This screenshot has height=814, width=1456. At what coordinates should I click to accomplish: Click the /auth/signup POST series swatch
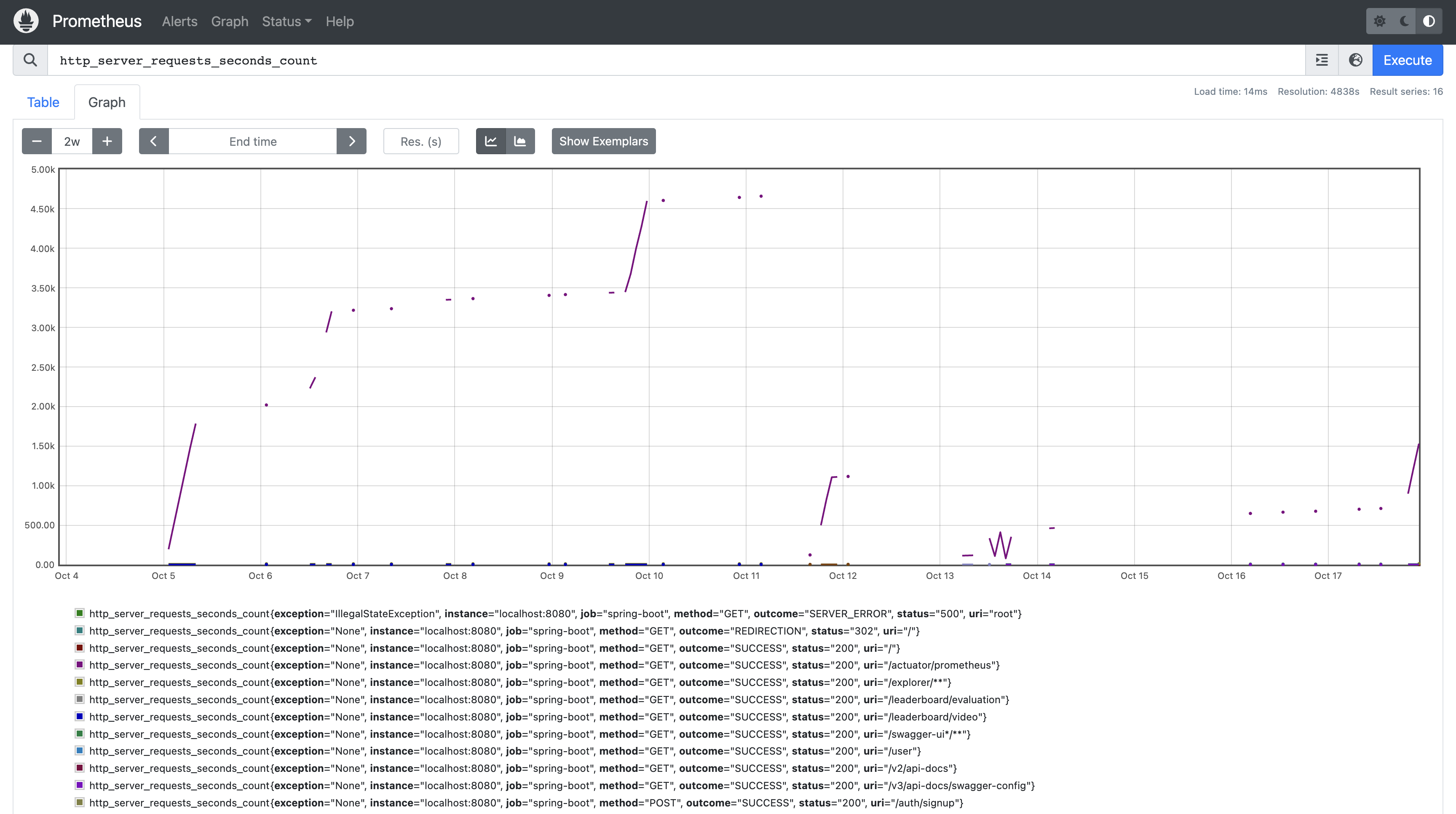(80, 802)
